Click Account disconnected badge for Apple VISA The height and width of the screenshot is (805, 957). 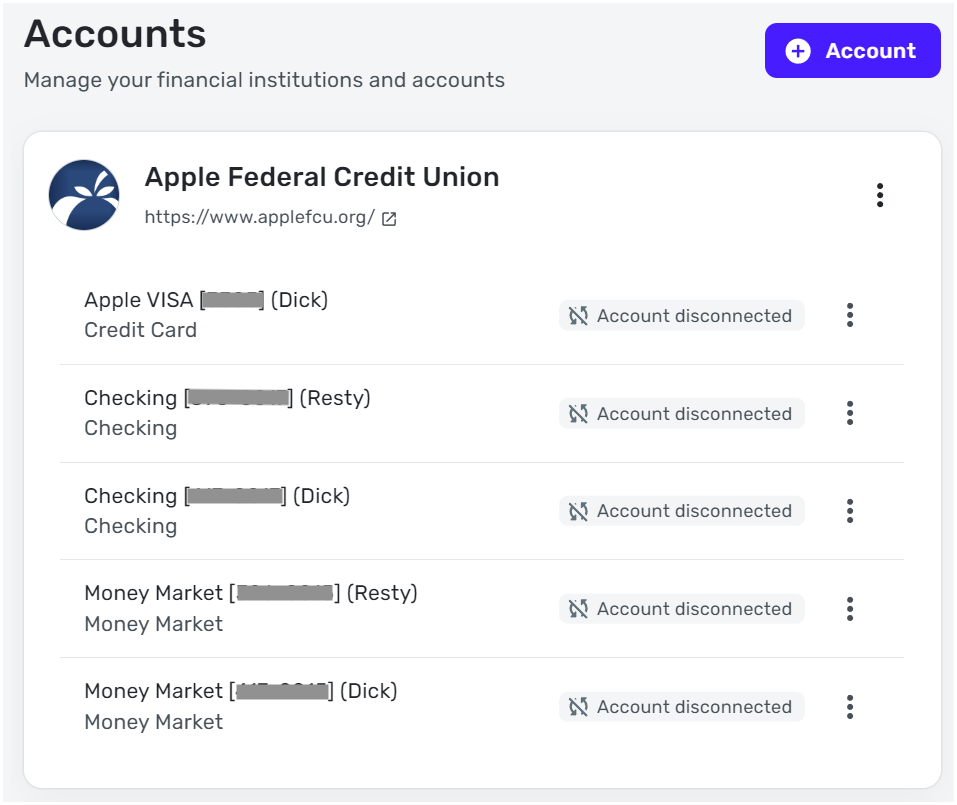click(x=682, y=316)
